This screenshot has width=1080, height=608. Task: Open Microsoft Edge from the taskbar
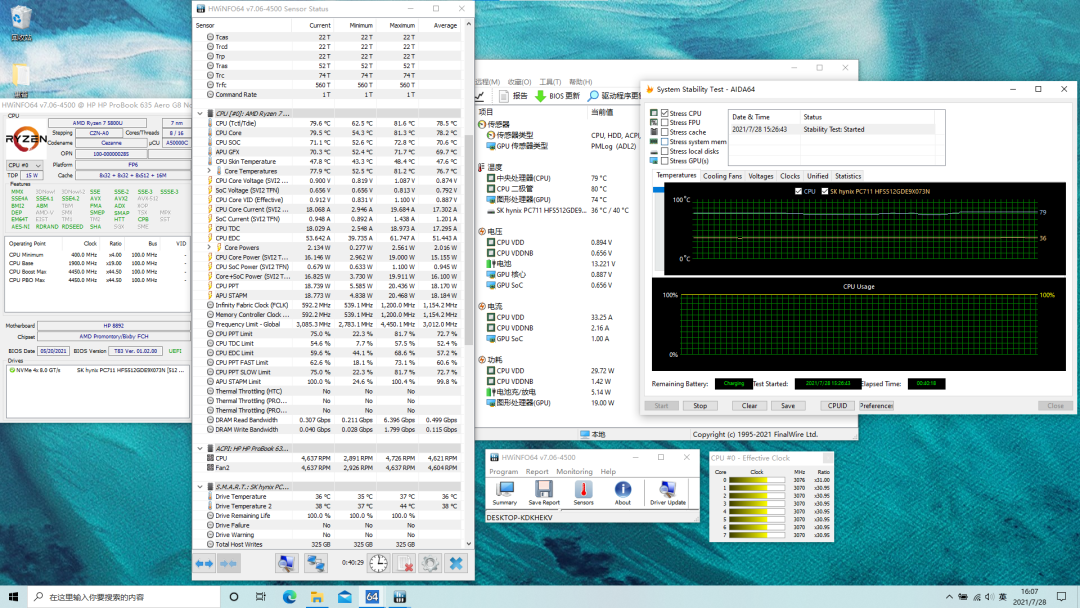tap(289, 597)
